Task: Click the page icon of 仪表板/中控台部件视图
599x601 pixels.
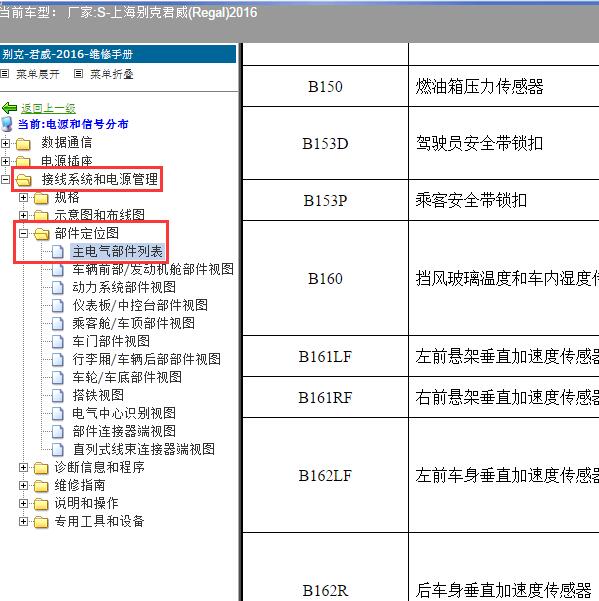Action: click(x=58, y=305)
